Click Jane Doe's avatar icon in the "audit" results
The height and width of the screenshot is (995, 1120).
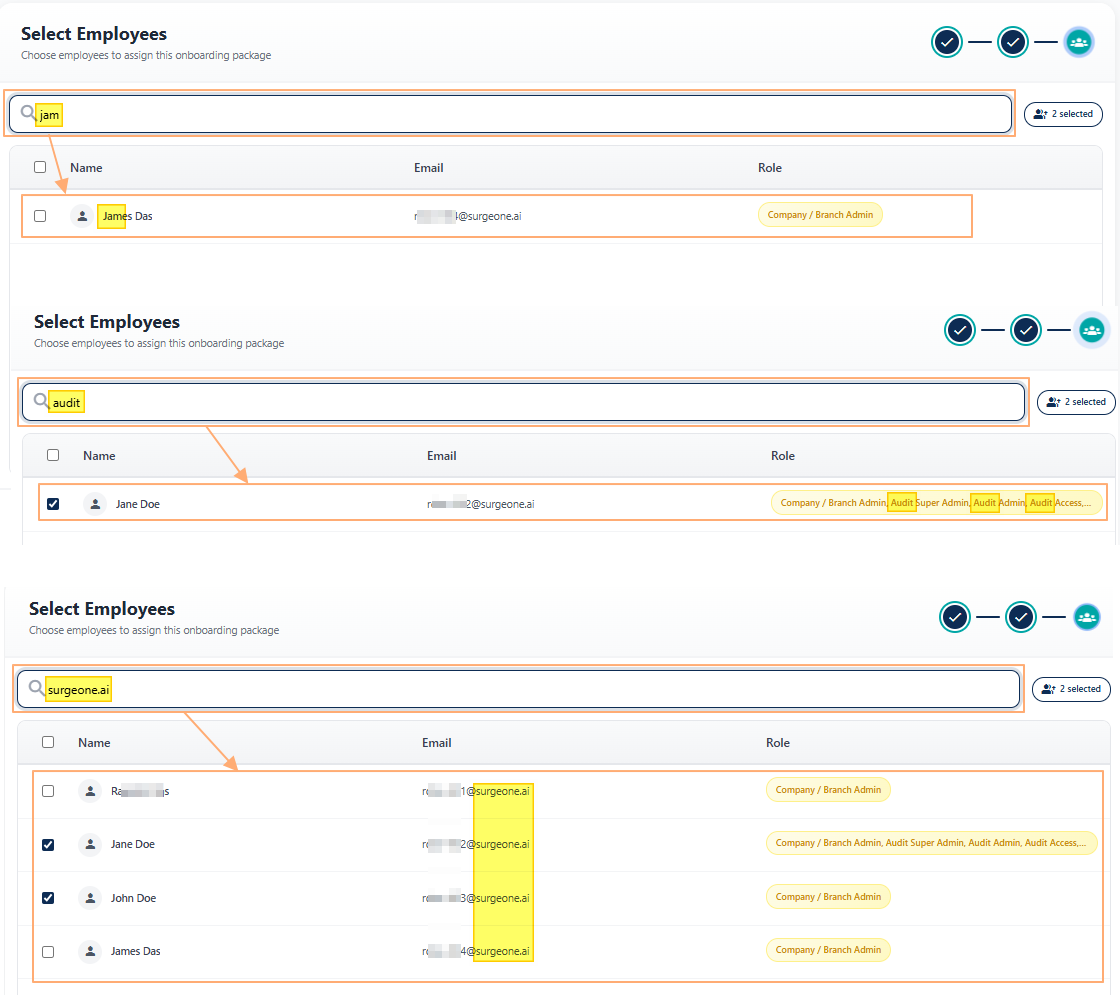click(x=95, y=504)
